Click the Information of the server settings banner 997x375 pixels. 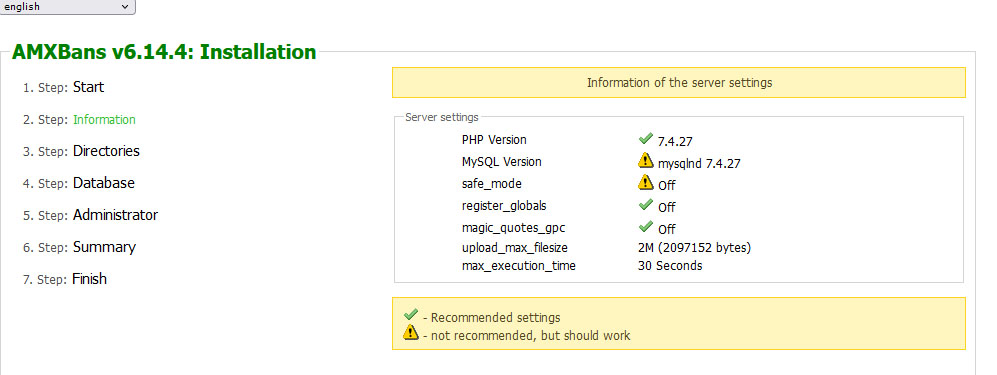tap(678, 83)
